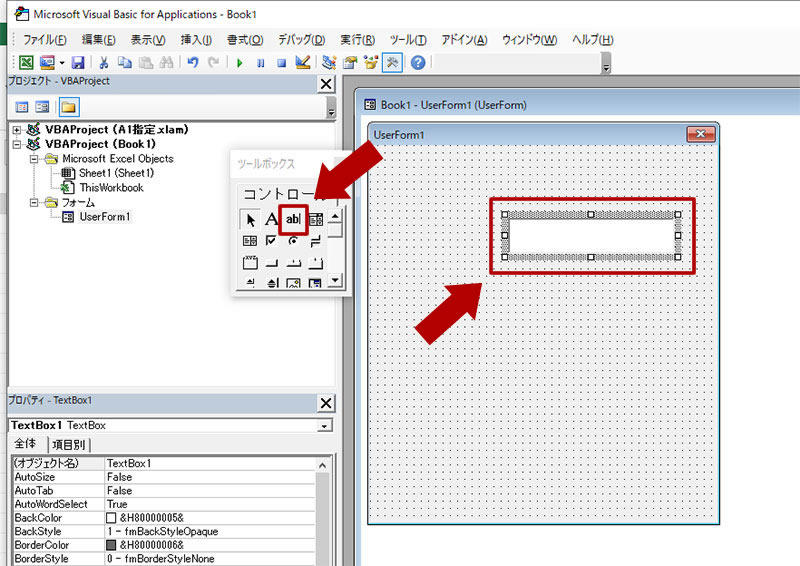Screen dimensions: 800x566
Task: Click the green Run Sub/UserForm button
Action: pos(240,63)
